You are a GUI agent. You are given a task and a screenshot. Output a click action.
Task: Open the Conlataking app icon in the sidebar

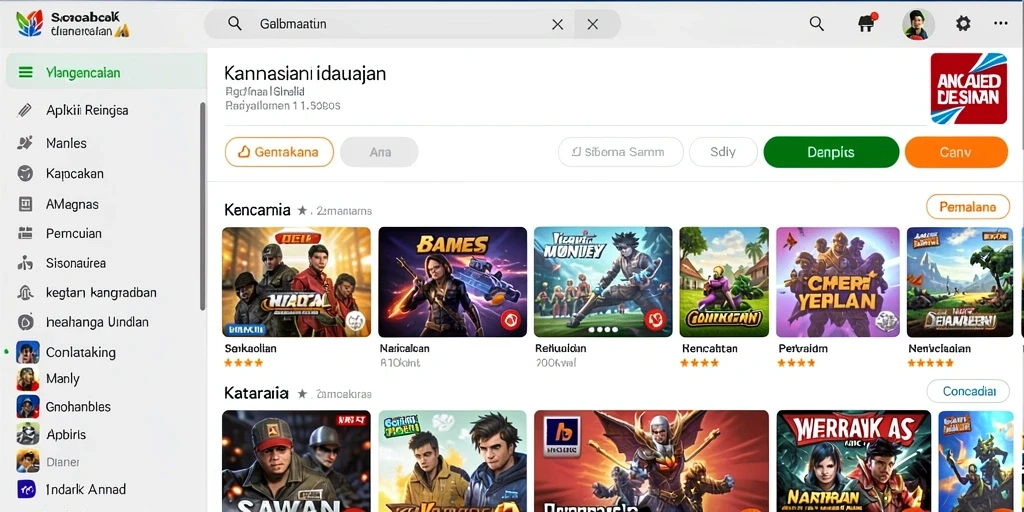pyautogui.click(x=28, y=353)
